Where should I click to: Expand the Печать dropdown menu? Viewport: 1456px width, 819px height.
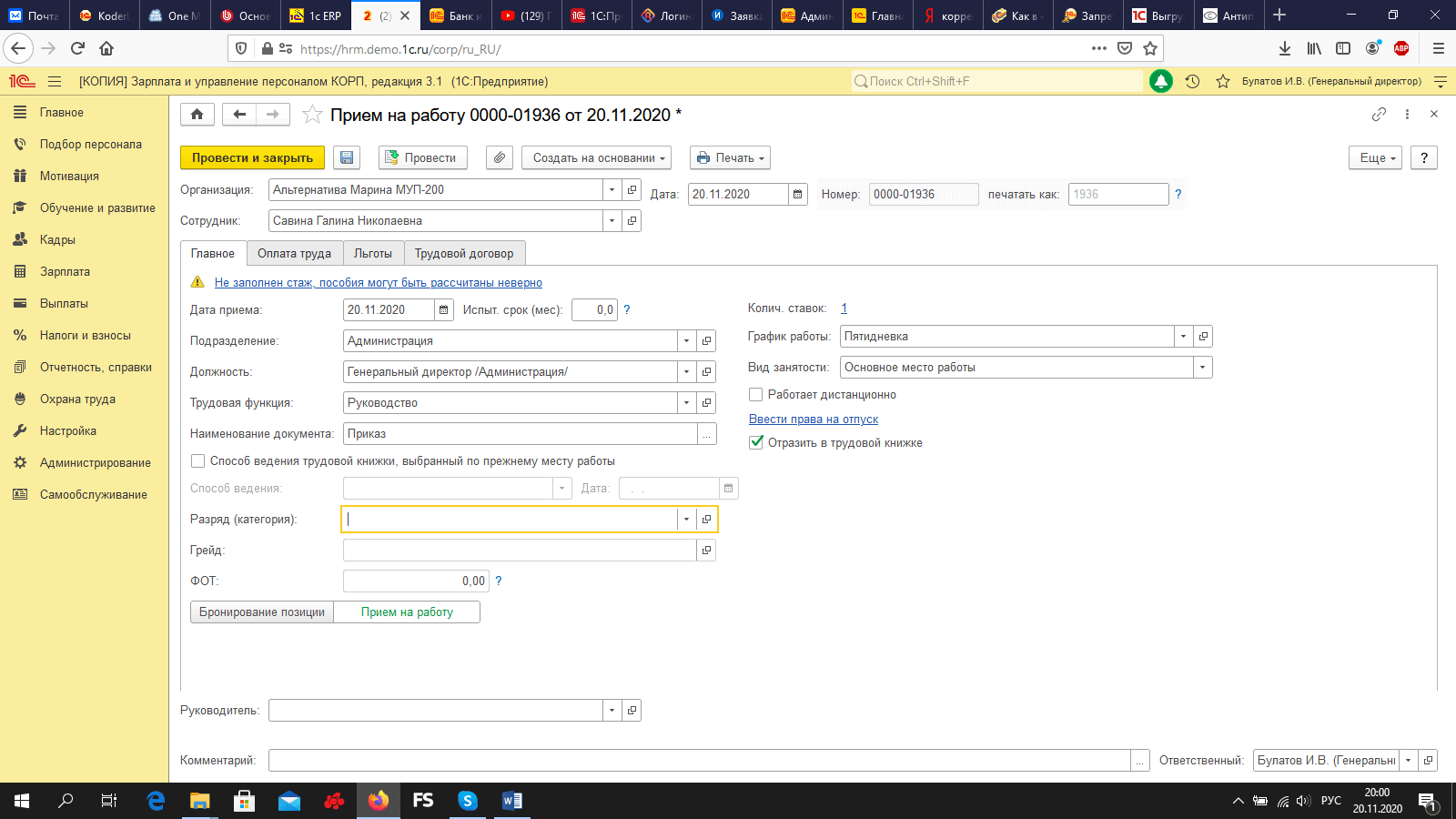[x=730, y=157]
